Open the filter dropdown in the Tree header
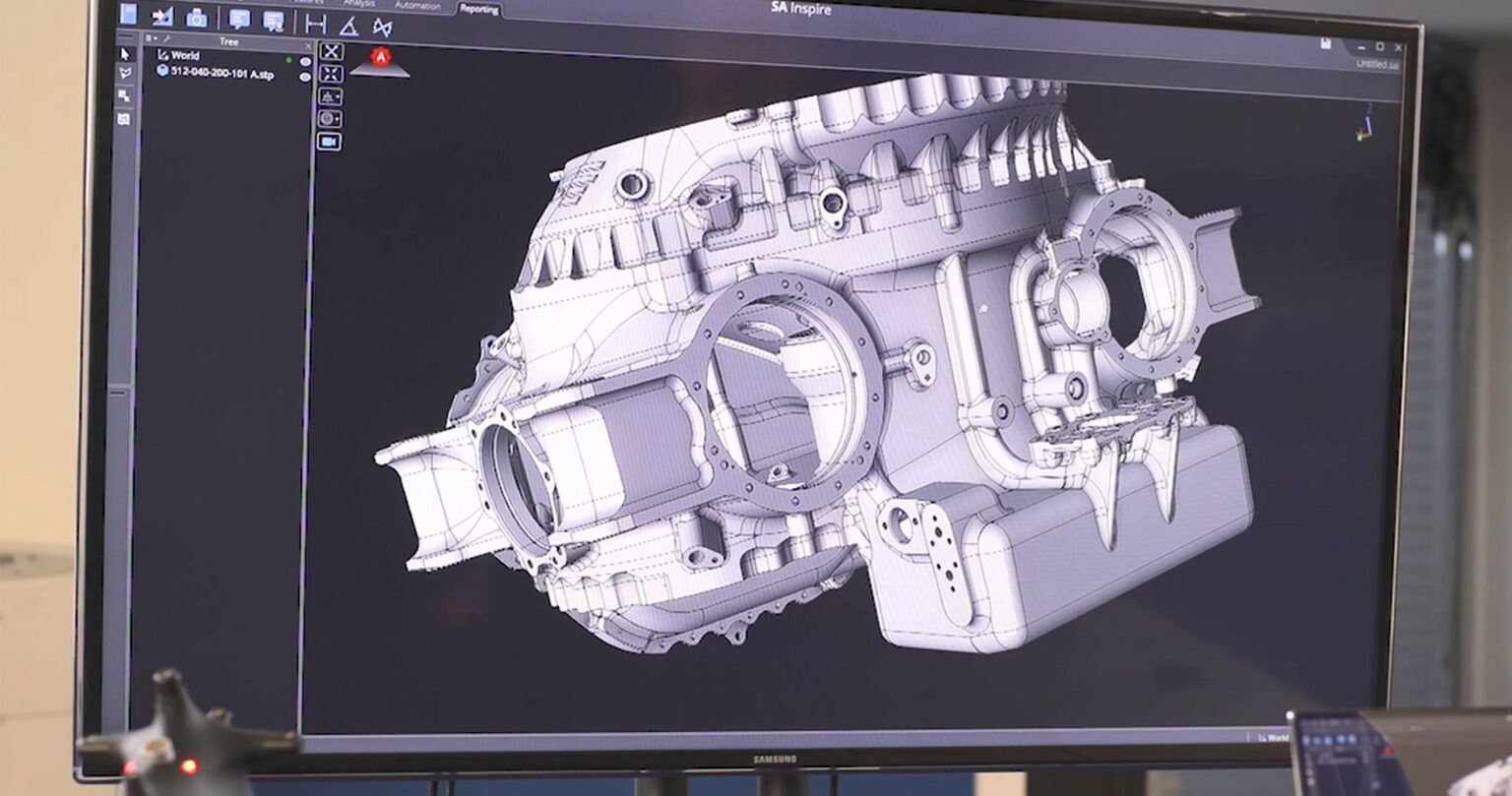The width and height of the screenshot is (1512, 796). coord(152,38)
